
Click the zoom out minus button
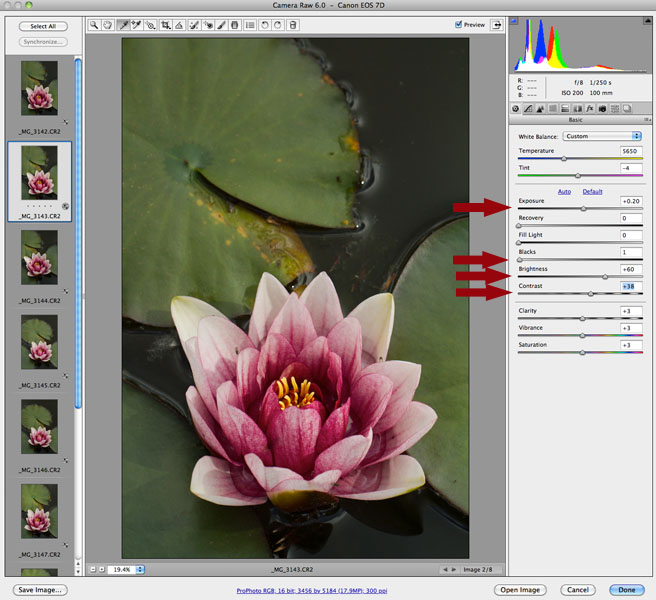click(x=93, y=569)
